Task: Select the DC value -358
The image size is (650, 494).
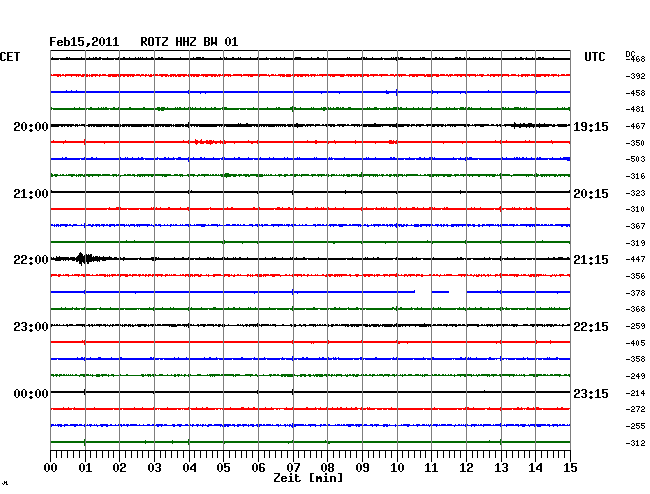Action: tap(635, 359)
